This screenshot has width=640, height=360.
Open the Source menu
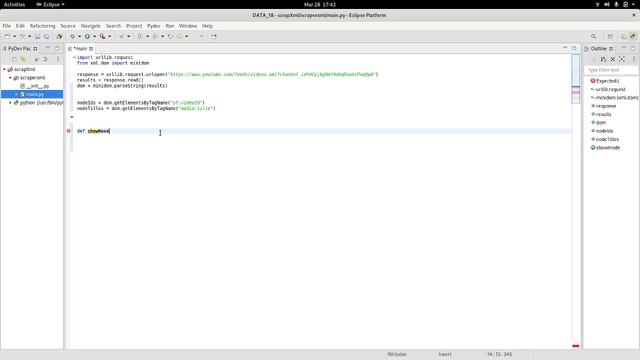pos(68,26)
